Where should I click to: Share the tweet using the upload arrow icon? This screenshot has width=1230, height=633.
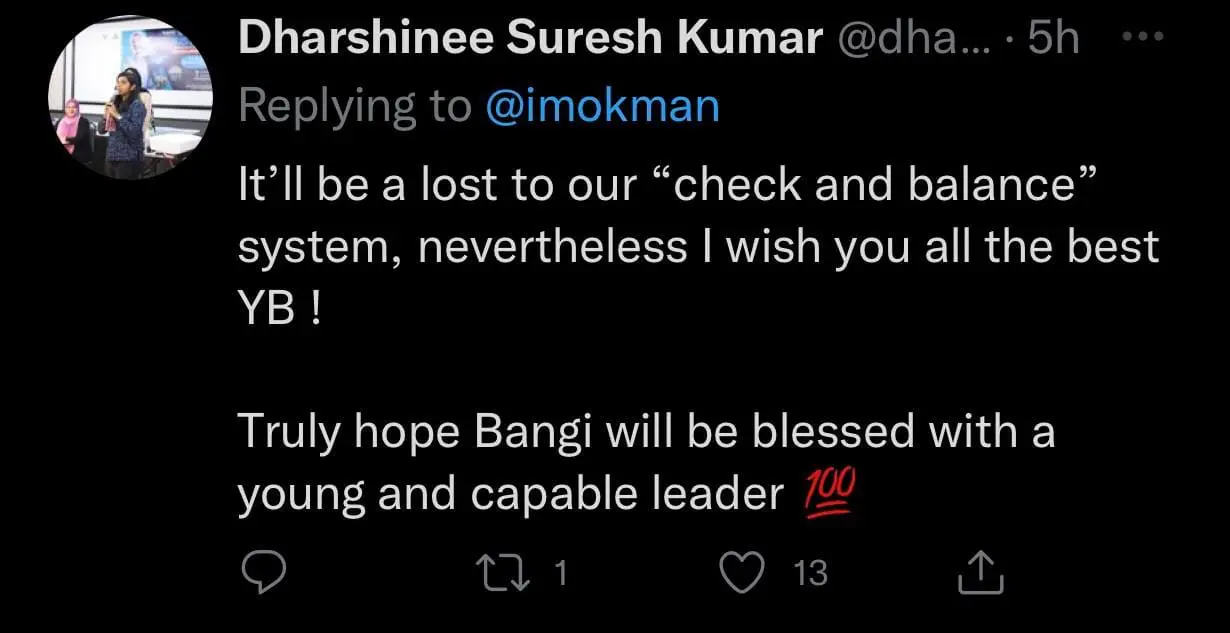[x=979, y=573]
